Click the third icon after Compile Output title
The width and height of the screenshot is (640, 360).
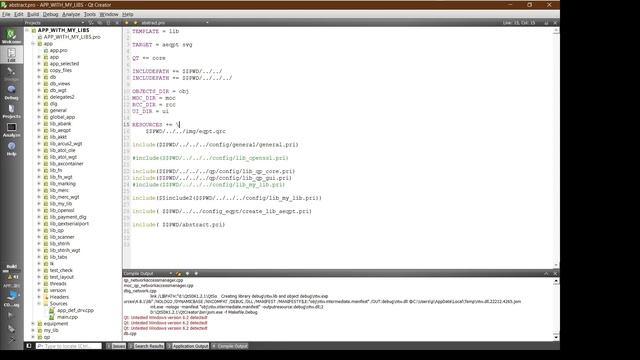click(x=196, y=273)
